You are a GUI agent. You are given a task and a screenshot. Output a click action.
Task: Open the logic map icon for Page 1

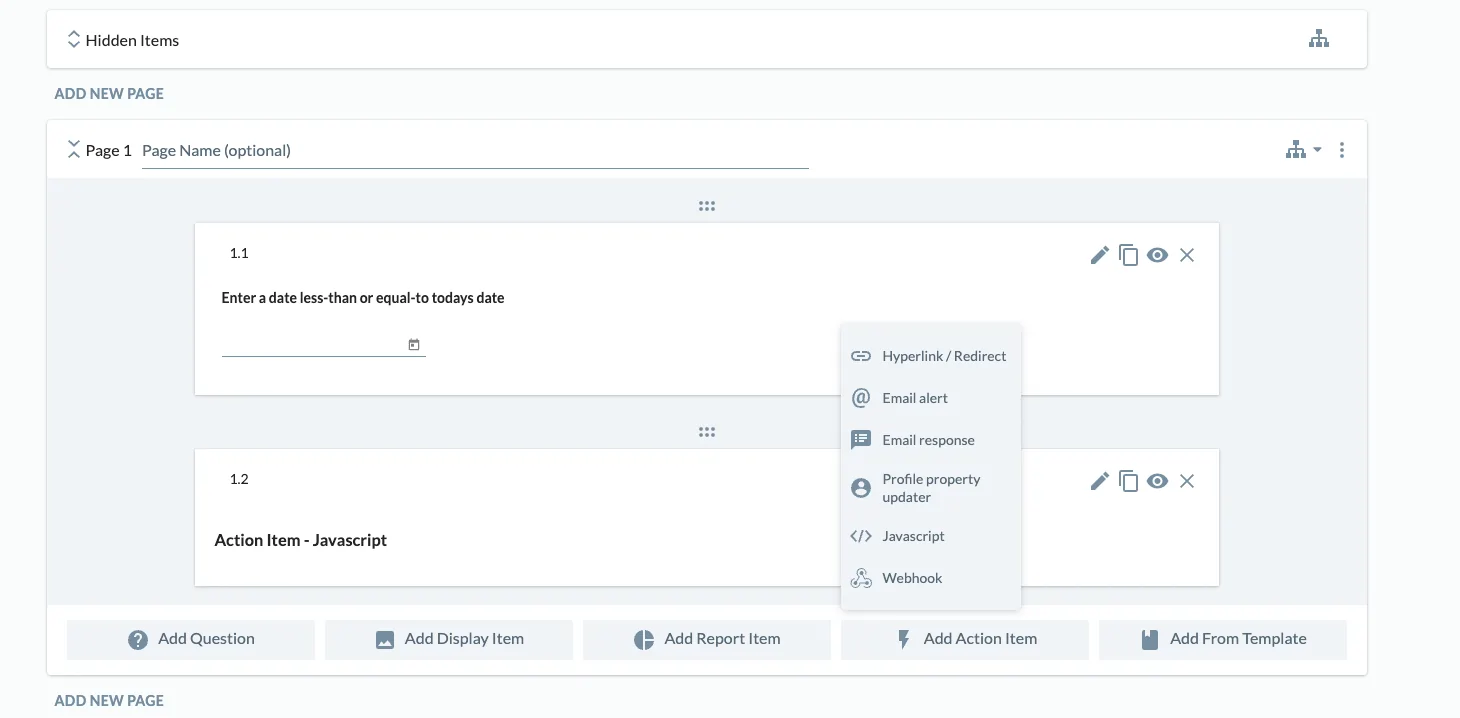tap(1295, 148)
